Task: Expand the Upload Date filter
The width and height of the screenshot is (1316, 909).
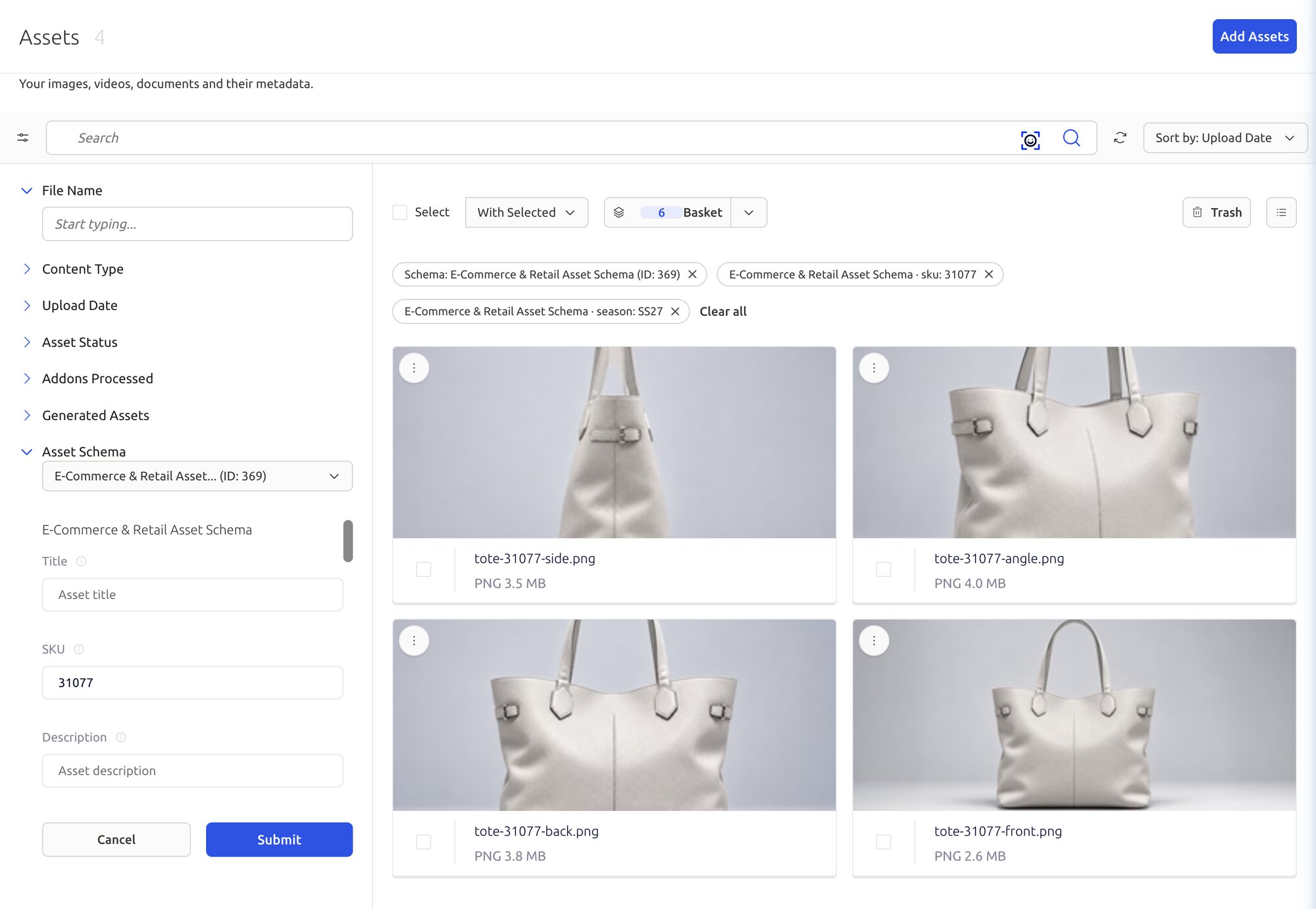Action: point(27,305)
